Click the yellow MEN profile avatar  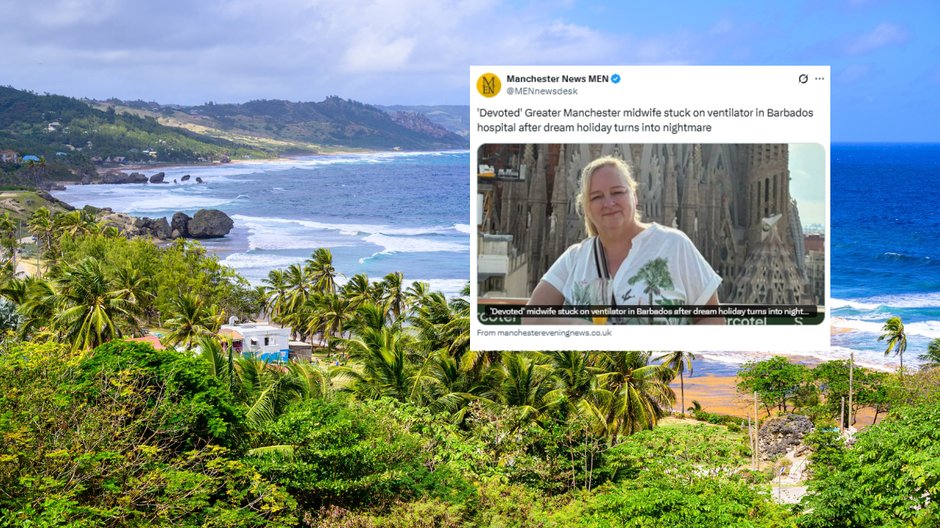pos(489,85)
